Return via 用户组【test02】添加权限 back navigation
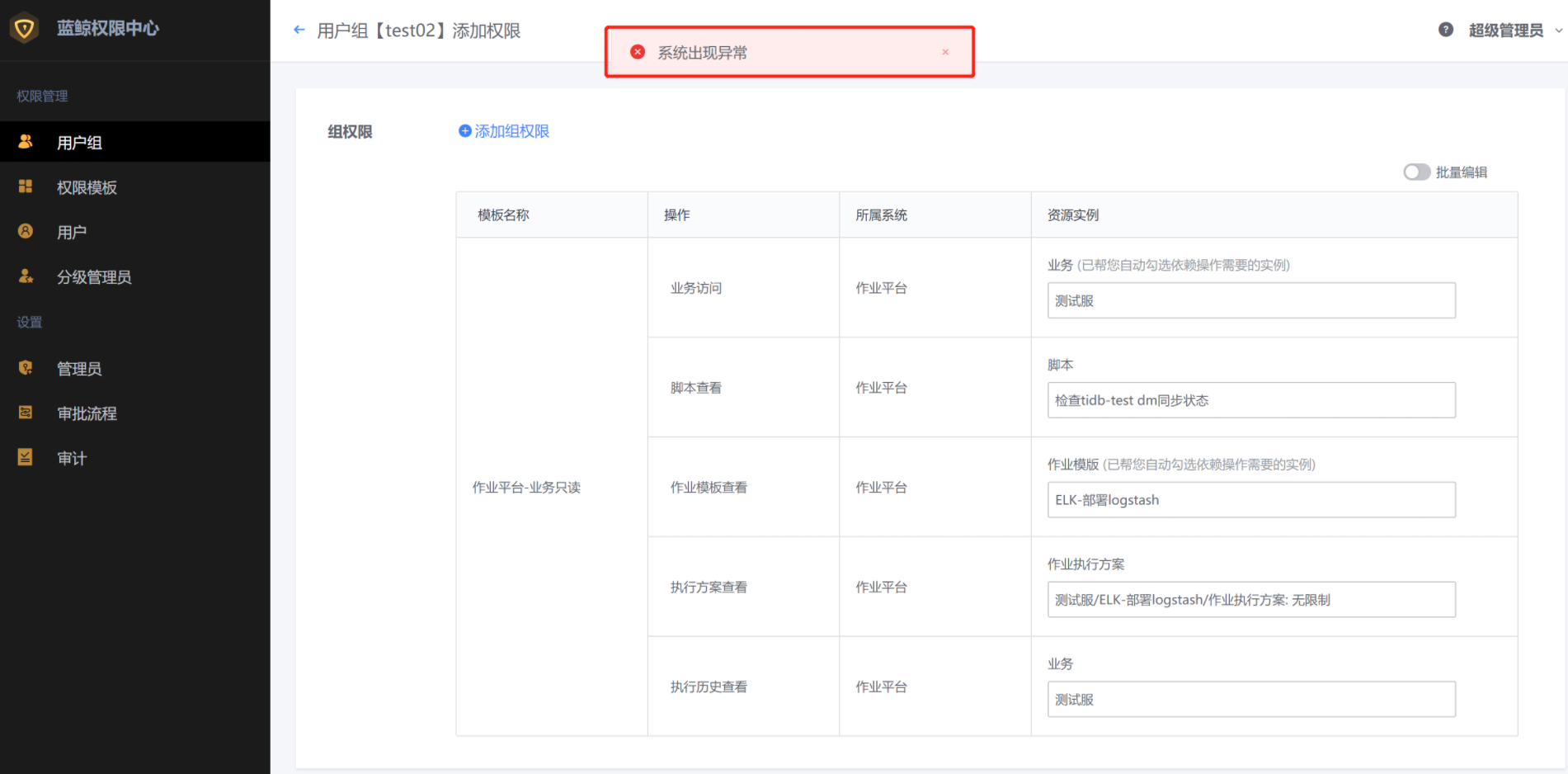1568x774 pixels. coord(417,29)
